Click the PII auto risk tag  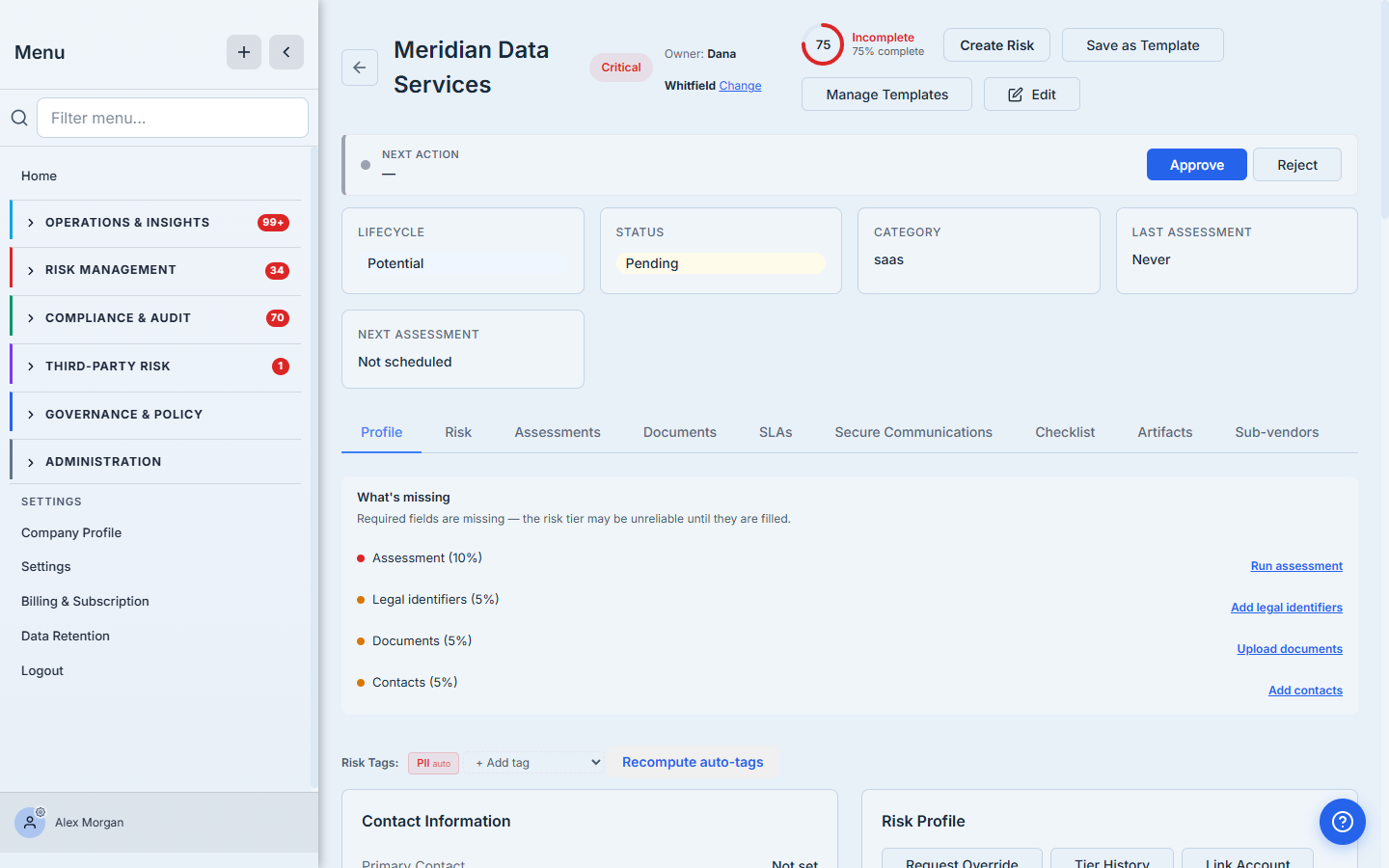point(433,763)
